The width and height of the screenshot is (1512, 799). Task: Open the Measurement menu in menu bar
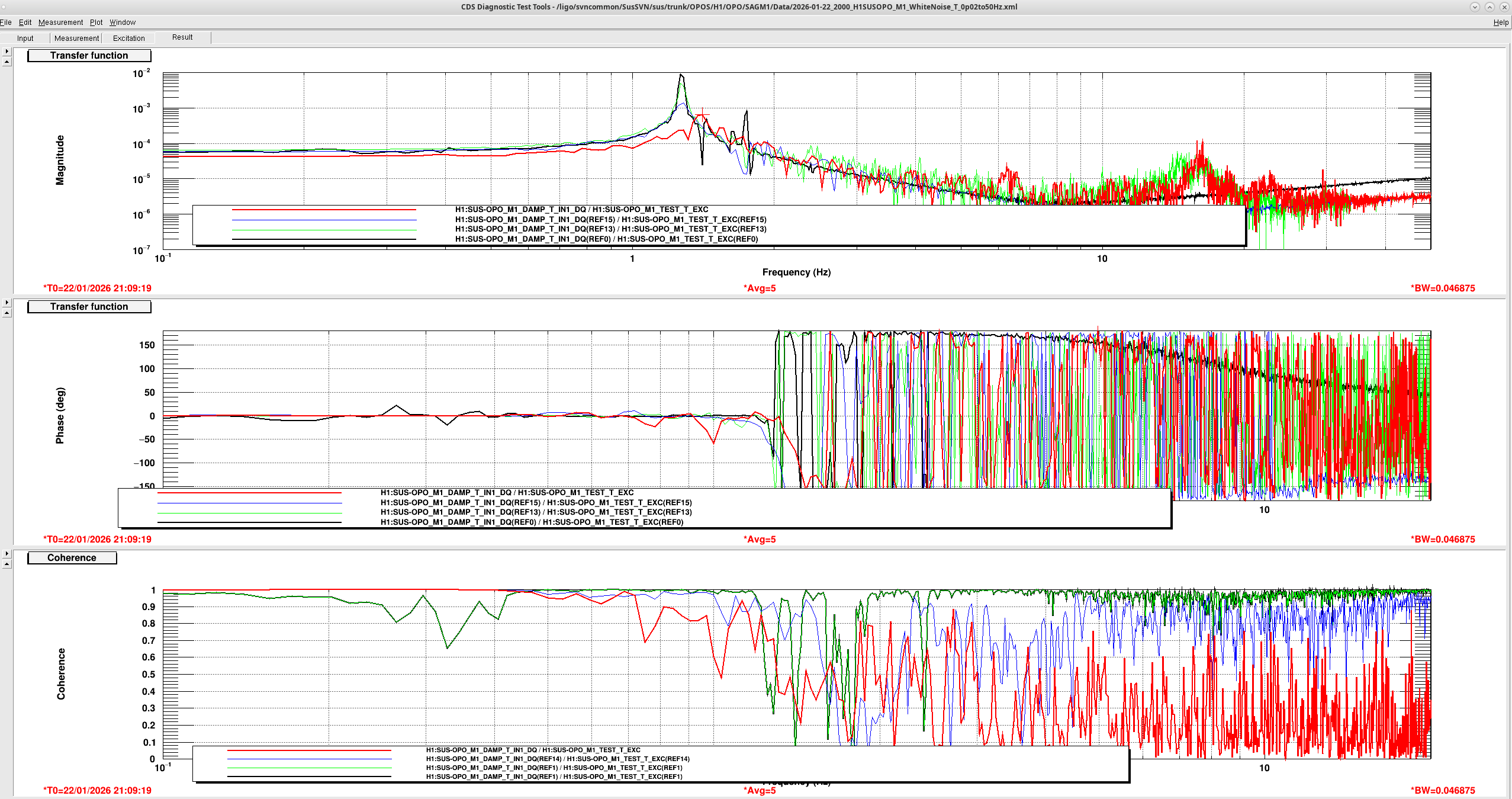(x=60, y=23)
